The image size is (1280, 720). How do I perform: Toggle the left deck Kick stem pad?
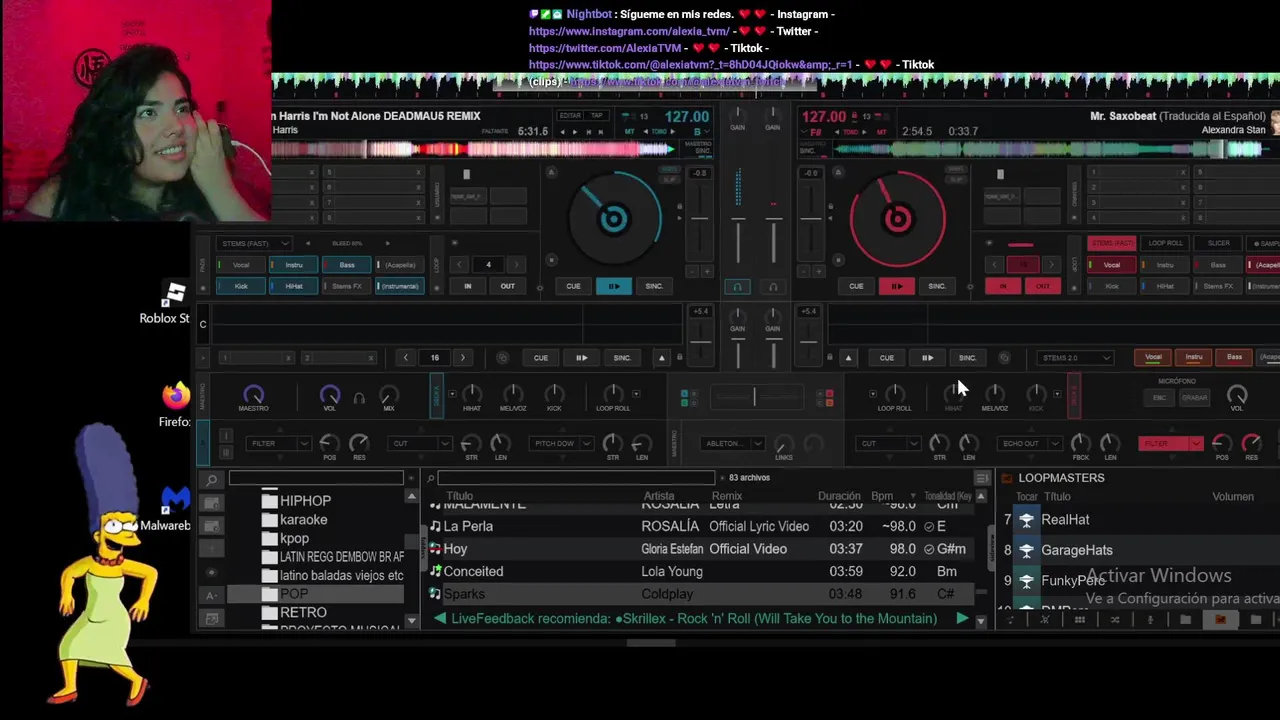click(x=241, y=286)
